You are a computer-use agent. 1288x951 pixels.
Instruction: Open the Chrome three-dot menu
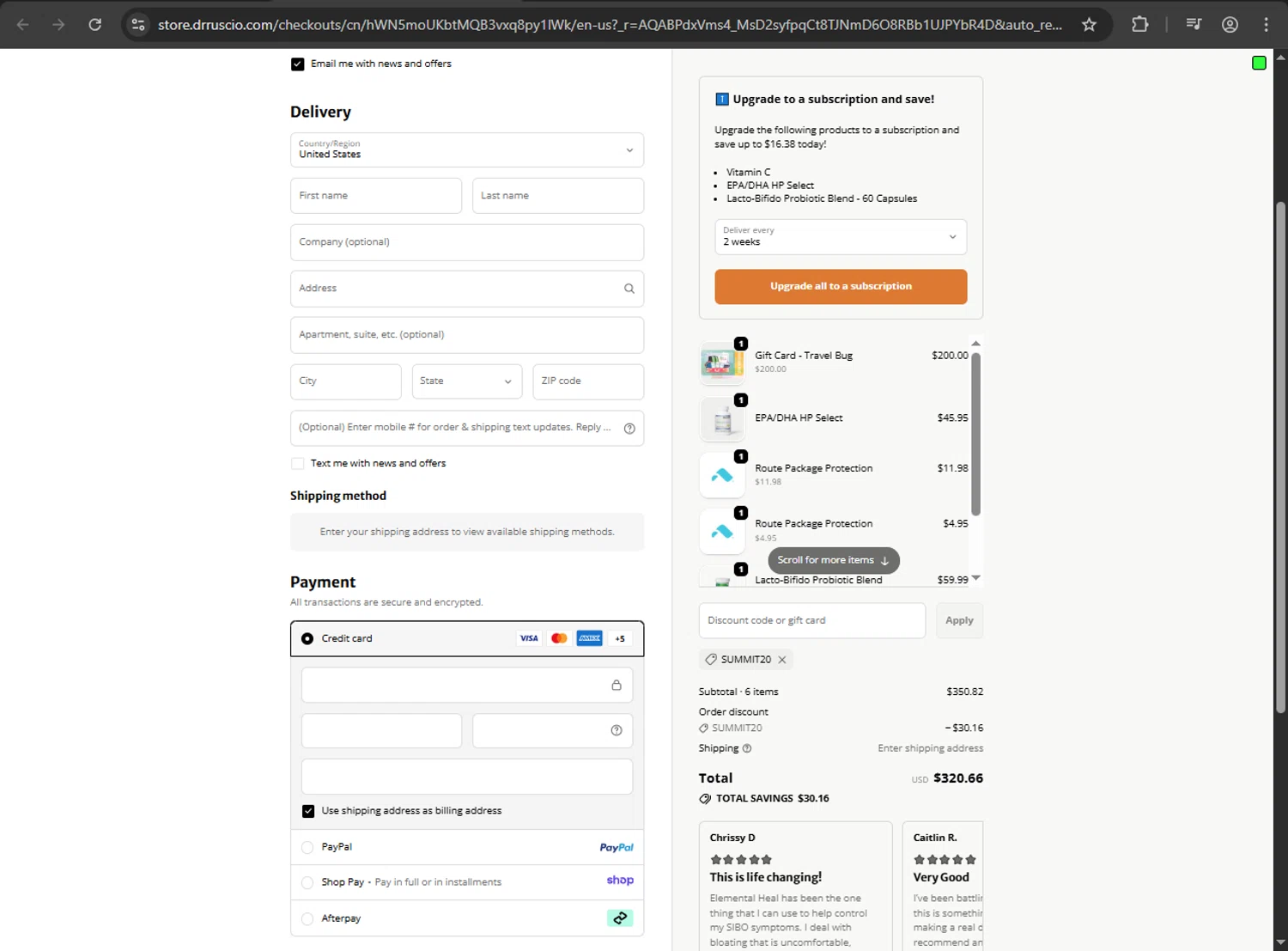(x=1266, y=25)
